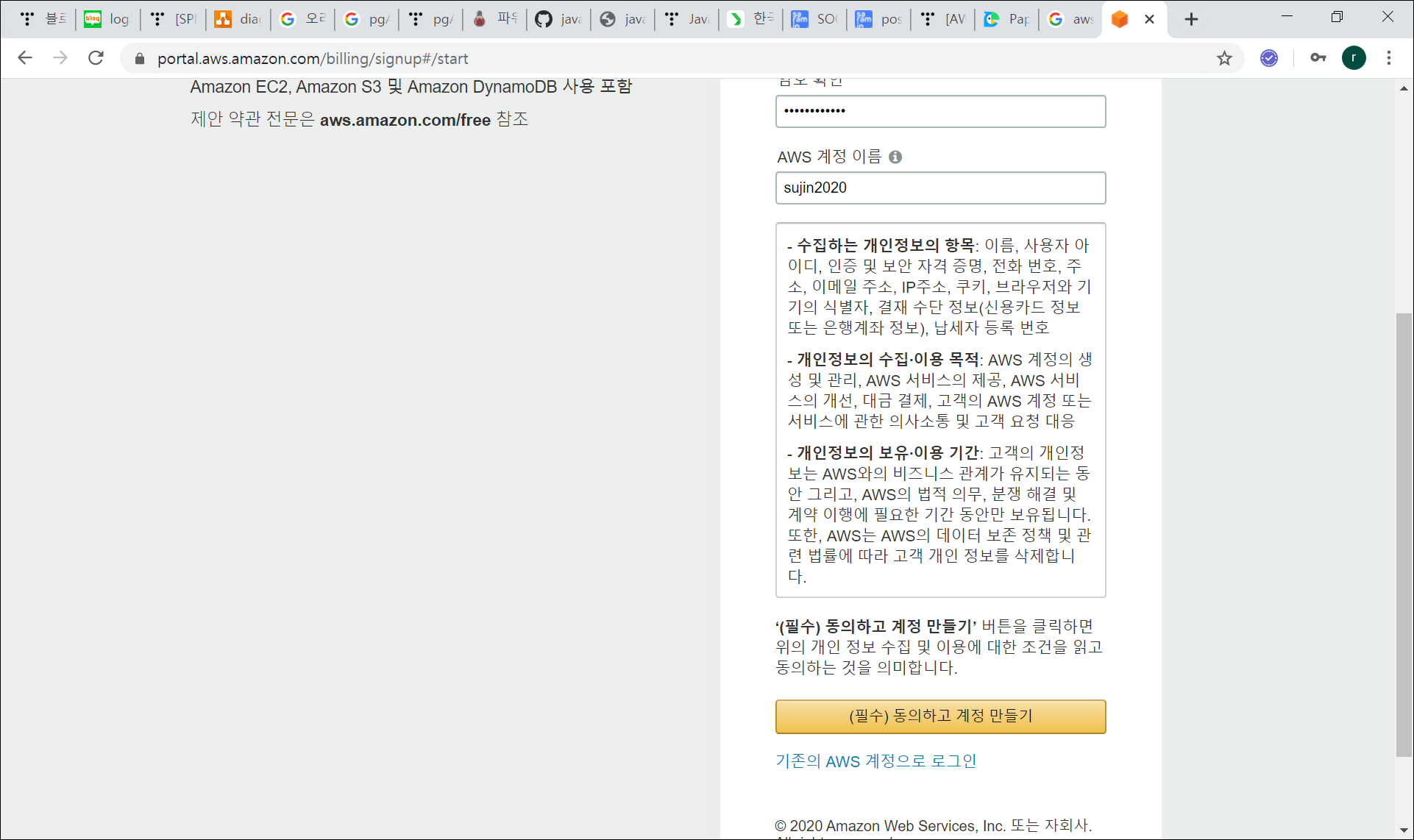Viewport: 1414px width, 840px height.
Task: Switch to the globe-icon 'java' tab
Action: click(622, 20)
